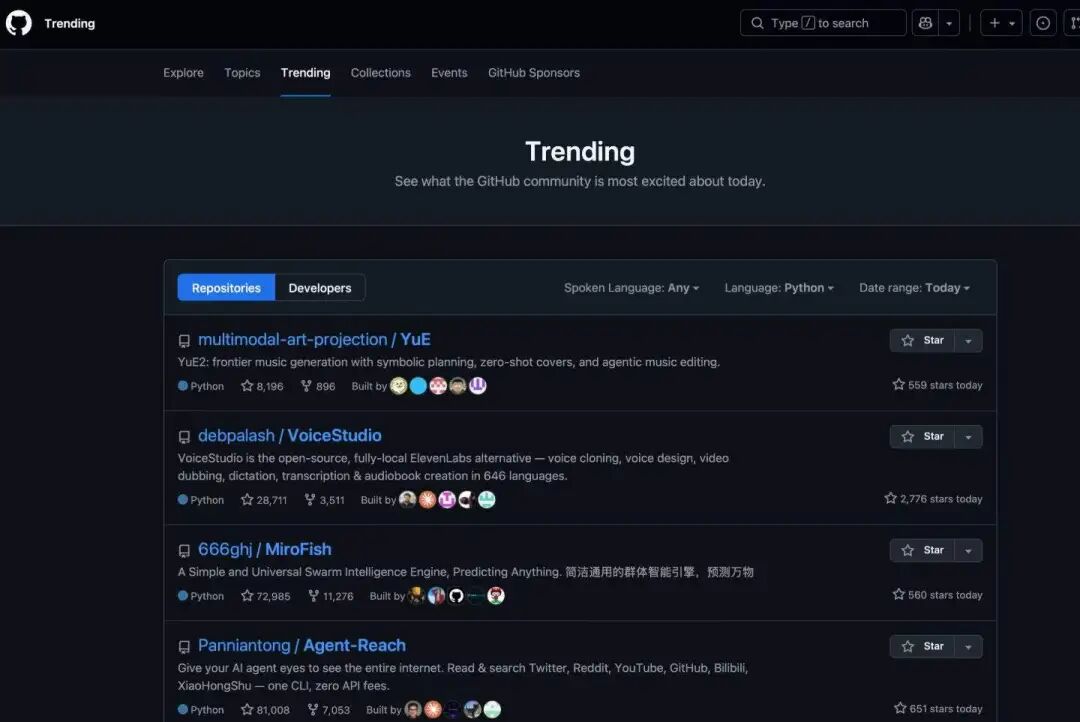Open the Topics tab
The height and width of the screenshot is (722, 1080).
click(x=242, y=72)
